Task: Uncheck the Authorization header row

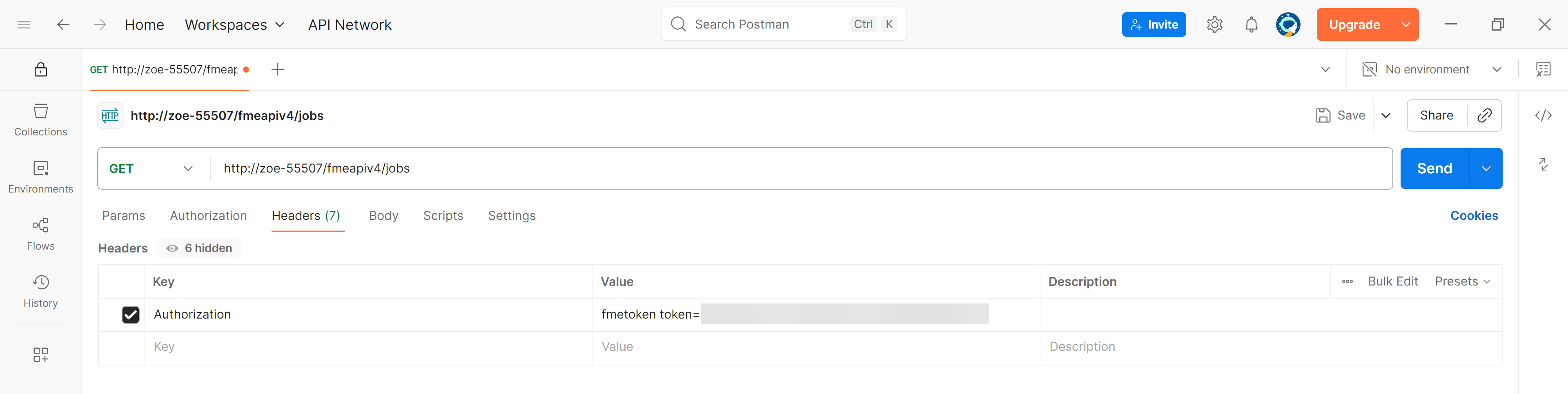Action: 131,314
